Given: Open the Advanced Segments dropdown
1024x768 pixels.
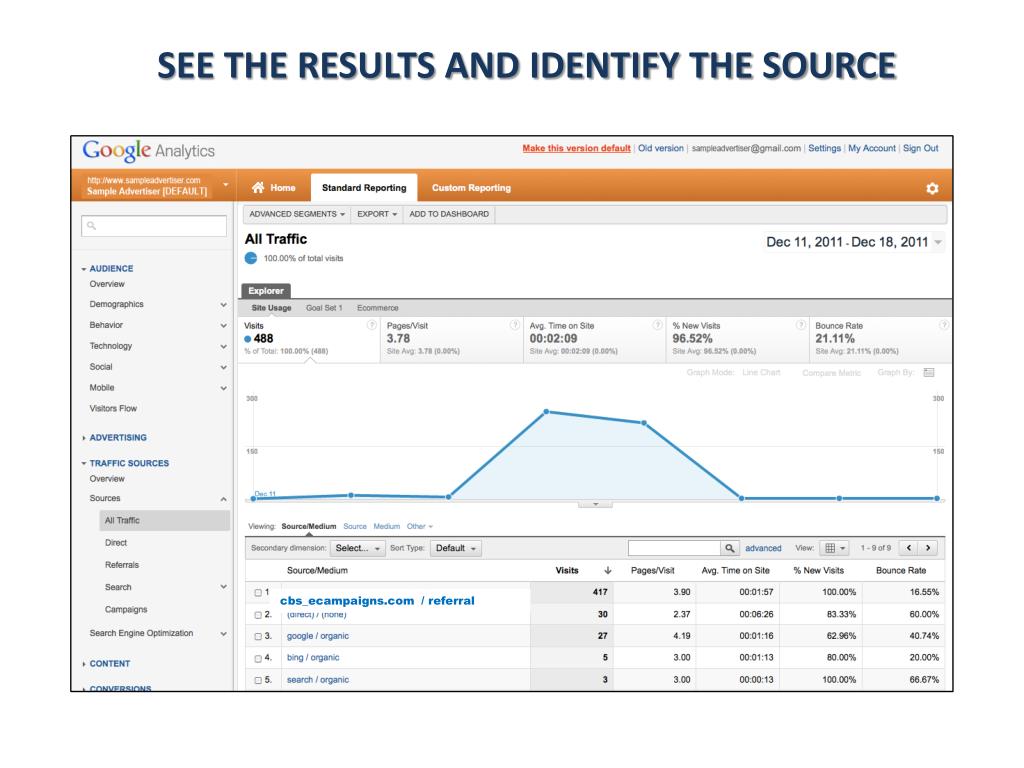Looking at the screenshot, I should click(296, 214).
